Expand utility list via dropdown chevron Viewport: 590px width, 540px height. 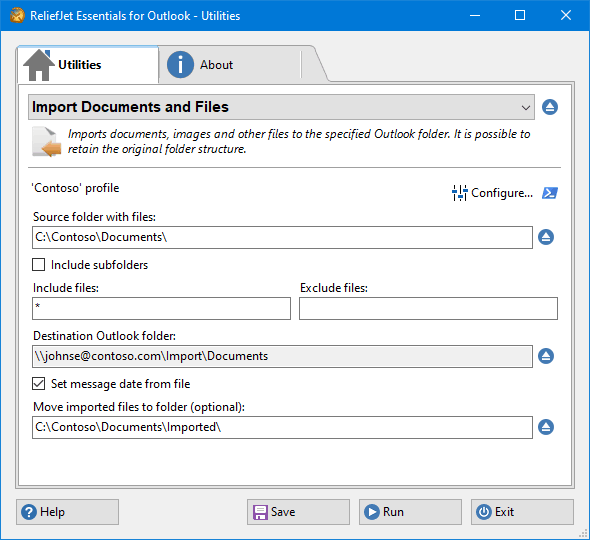(526, 108)
